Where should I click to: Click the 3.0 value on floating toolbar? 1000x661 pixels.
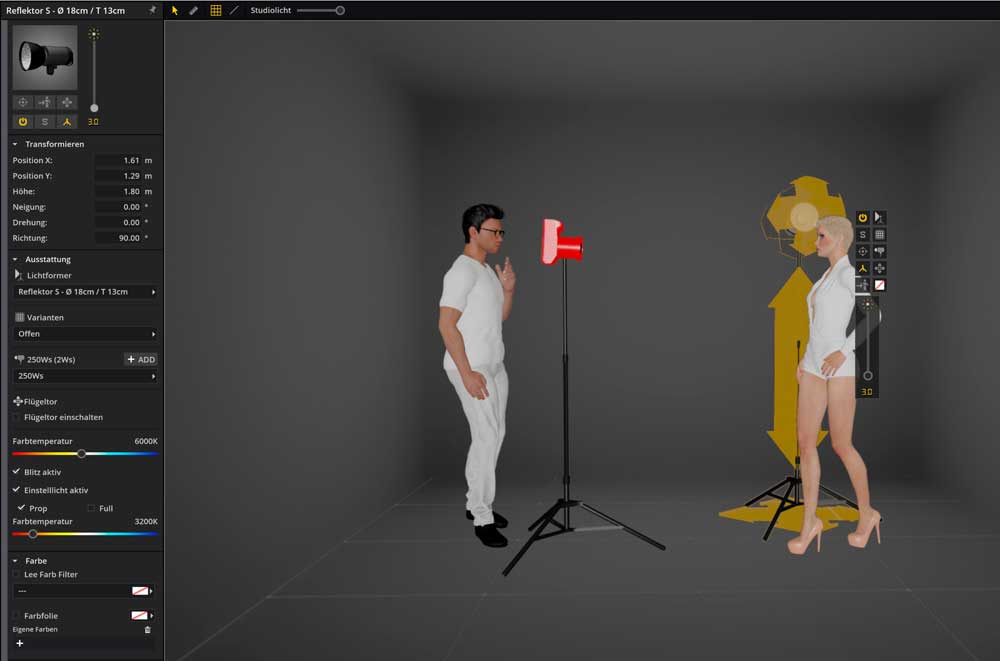pyautogui.click(x=867, y=392)
